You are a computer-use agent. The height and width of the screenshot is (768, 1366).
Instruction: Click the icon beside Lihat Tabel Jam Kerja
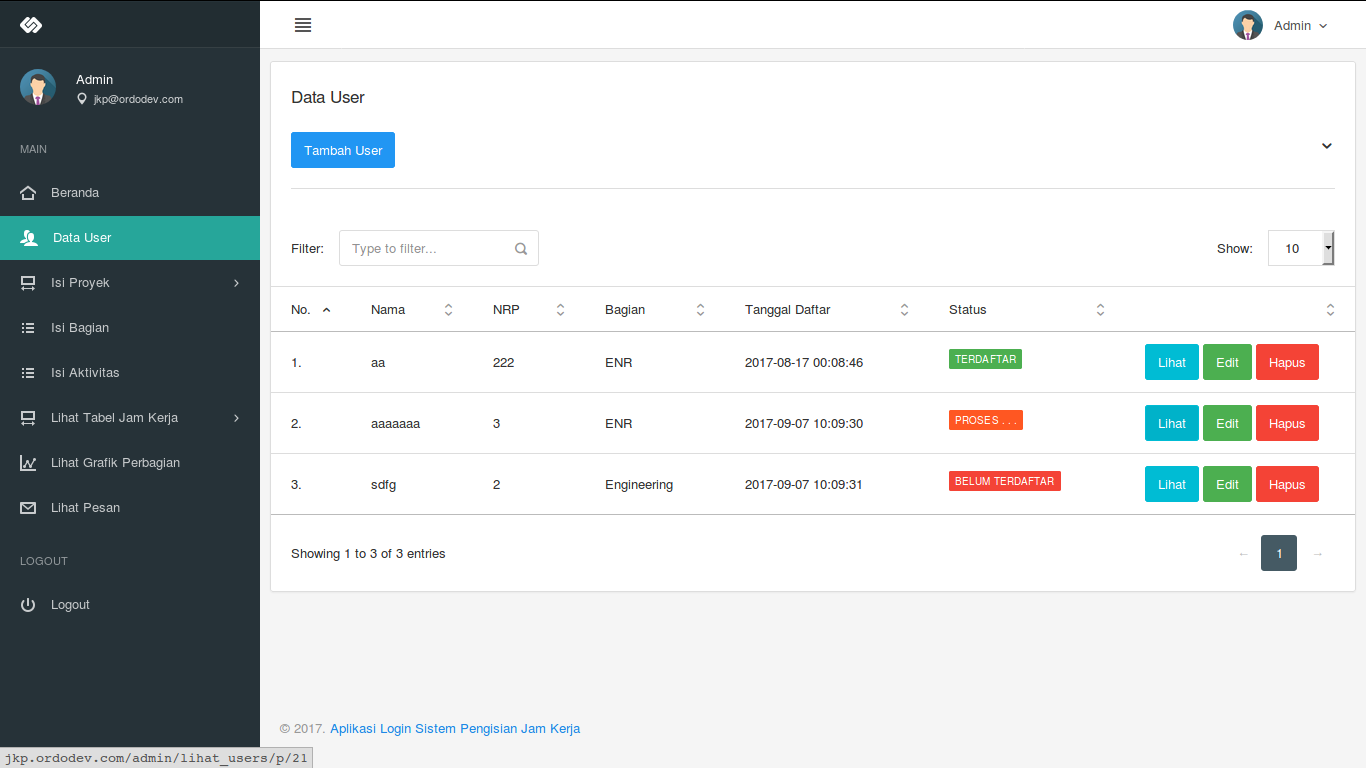28,418
